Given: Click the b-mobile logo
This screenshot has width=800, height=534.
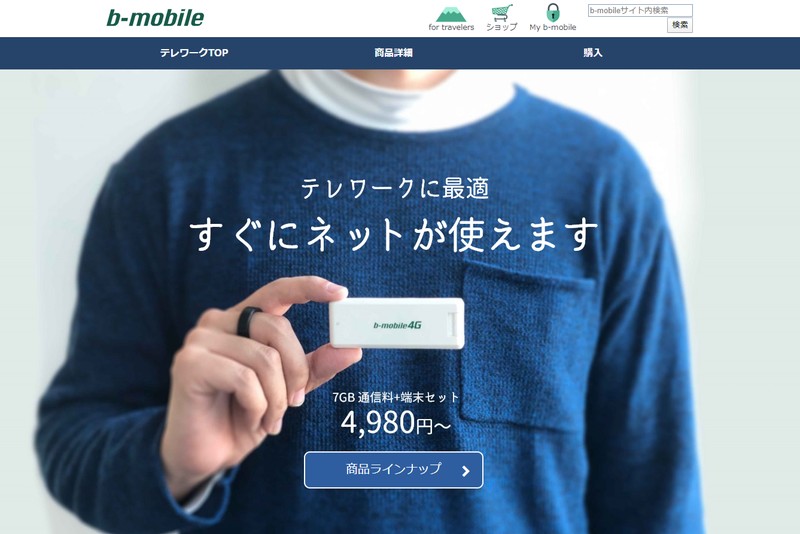Looking at the screenshot, I should click(x=155, y=18).
